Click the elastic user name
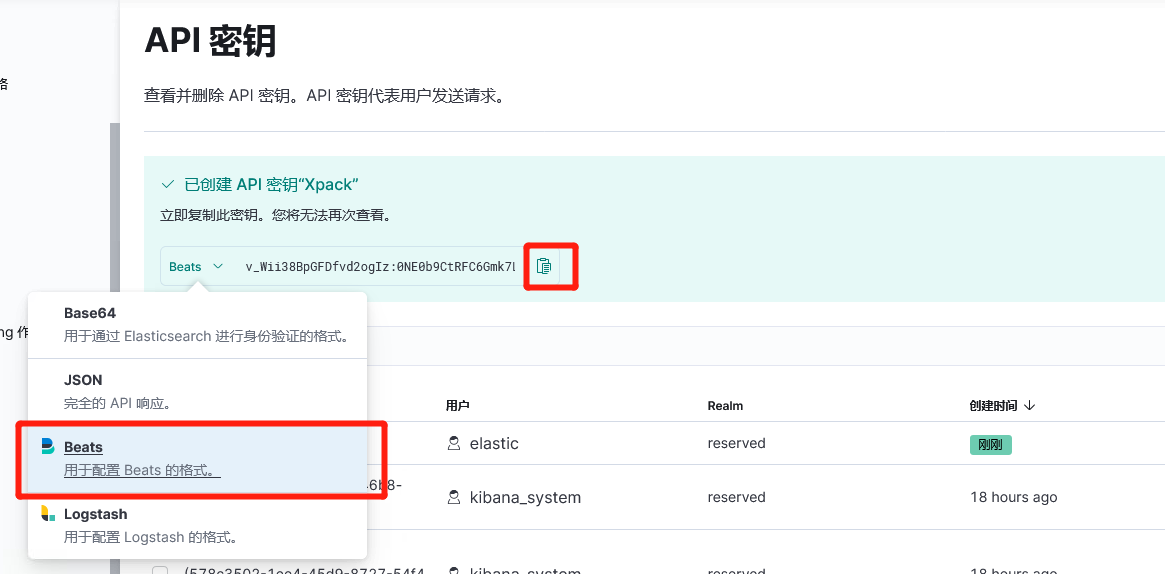Image resolution: width=1165 pixels, height=574 pixels. pyautogui.click(x=494, y=443)
